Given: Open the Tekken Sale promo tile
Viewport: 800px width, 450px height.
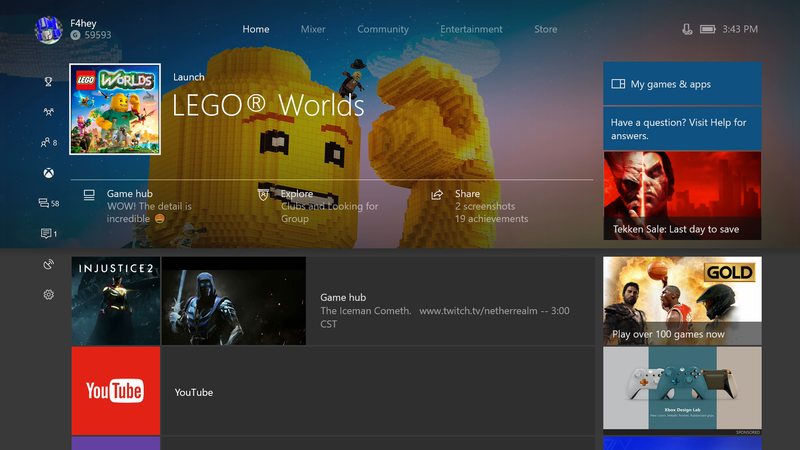Looking at the screenshot, I should 682,196.
